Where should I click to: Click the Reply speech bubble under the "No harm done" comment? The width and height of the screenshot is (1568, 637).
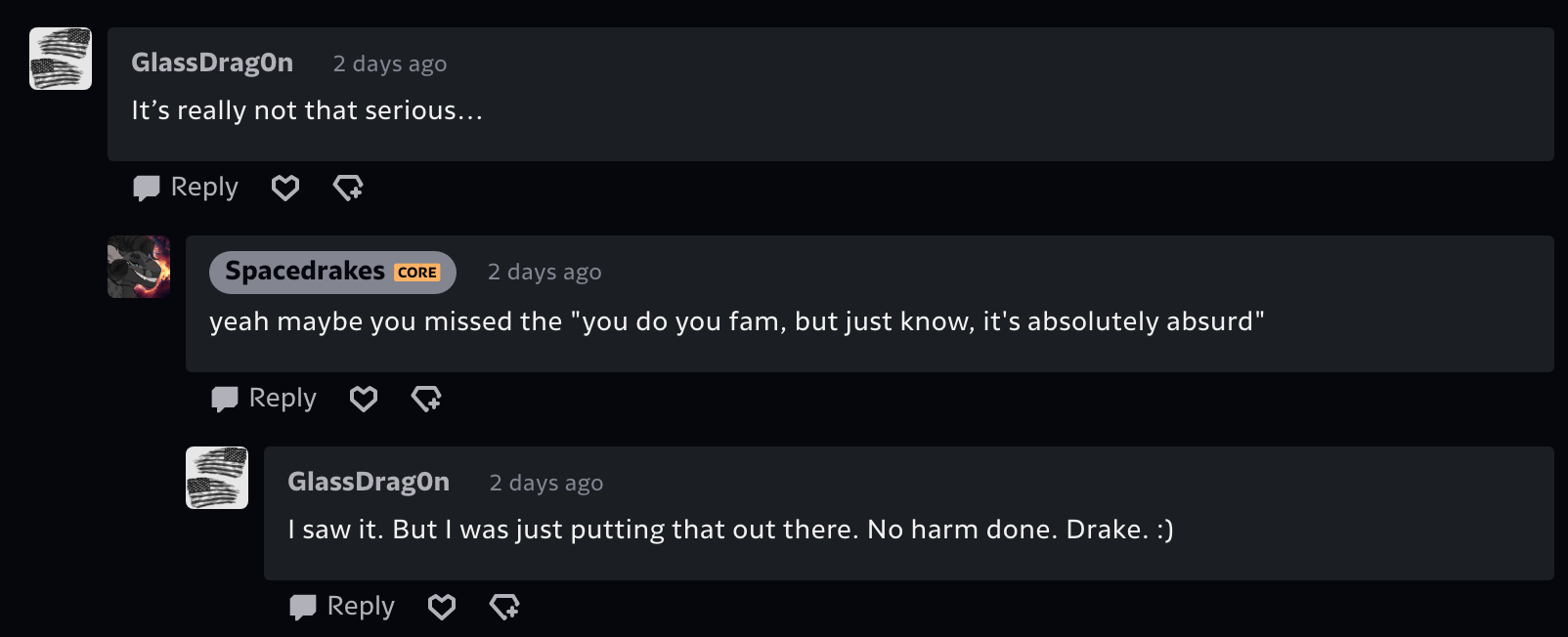pos(342,606)
